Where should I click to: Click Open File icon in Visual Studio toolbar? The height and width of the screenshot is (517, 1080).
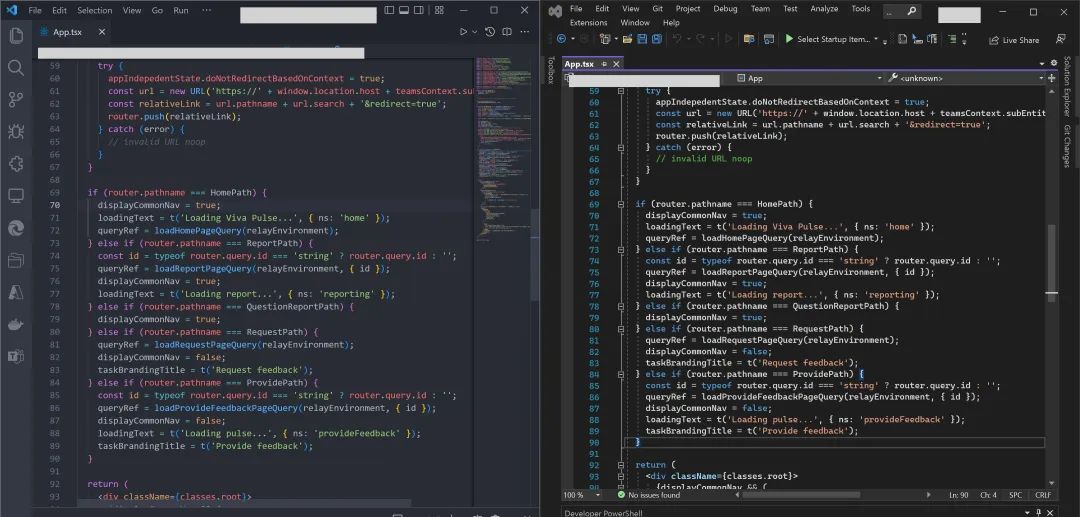tap(627, 39)
